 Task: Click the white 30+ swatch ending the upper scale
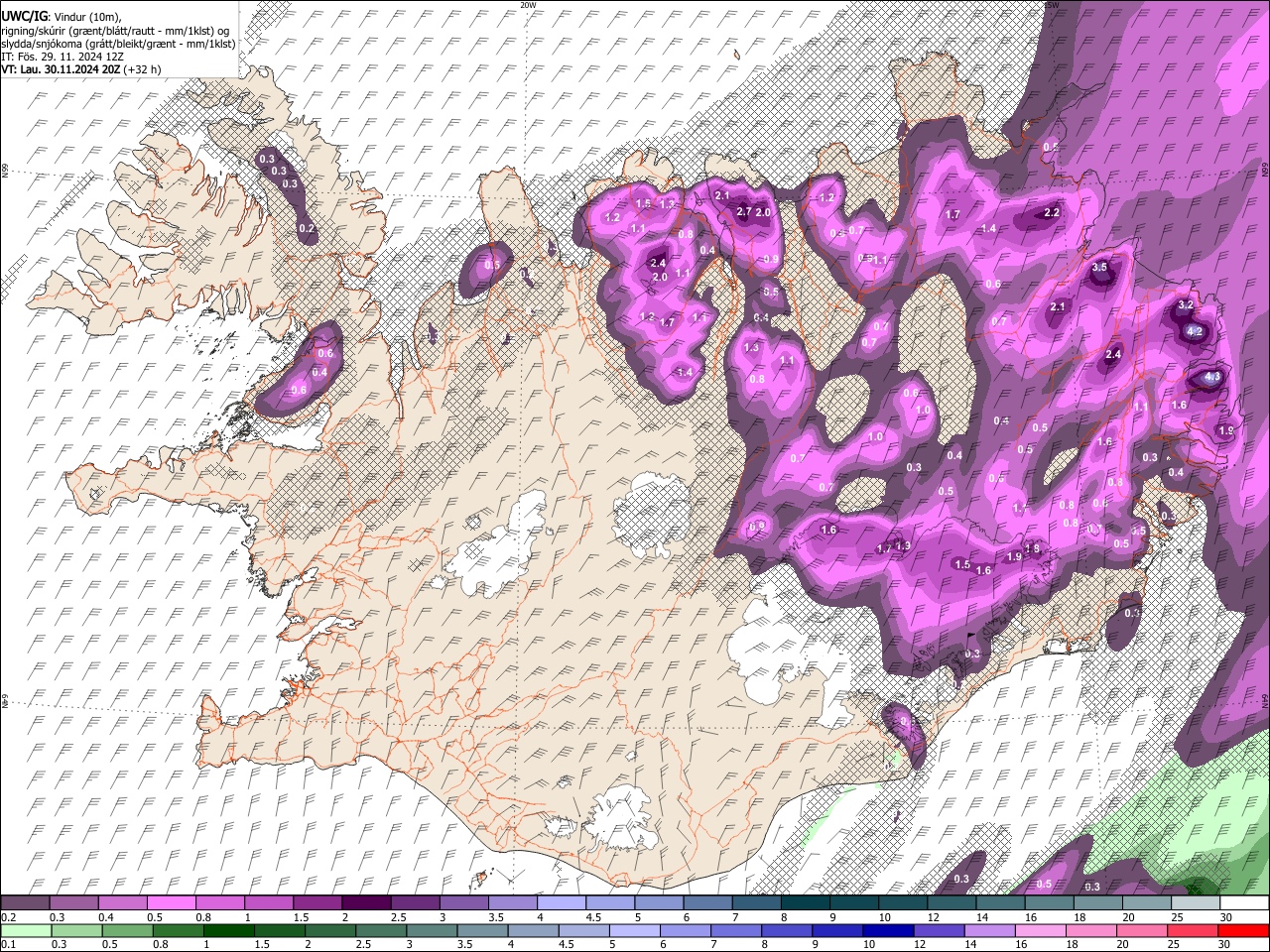[1244, 903]
